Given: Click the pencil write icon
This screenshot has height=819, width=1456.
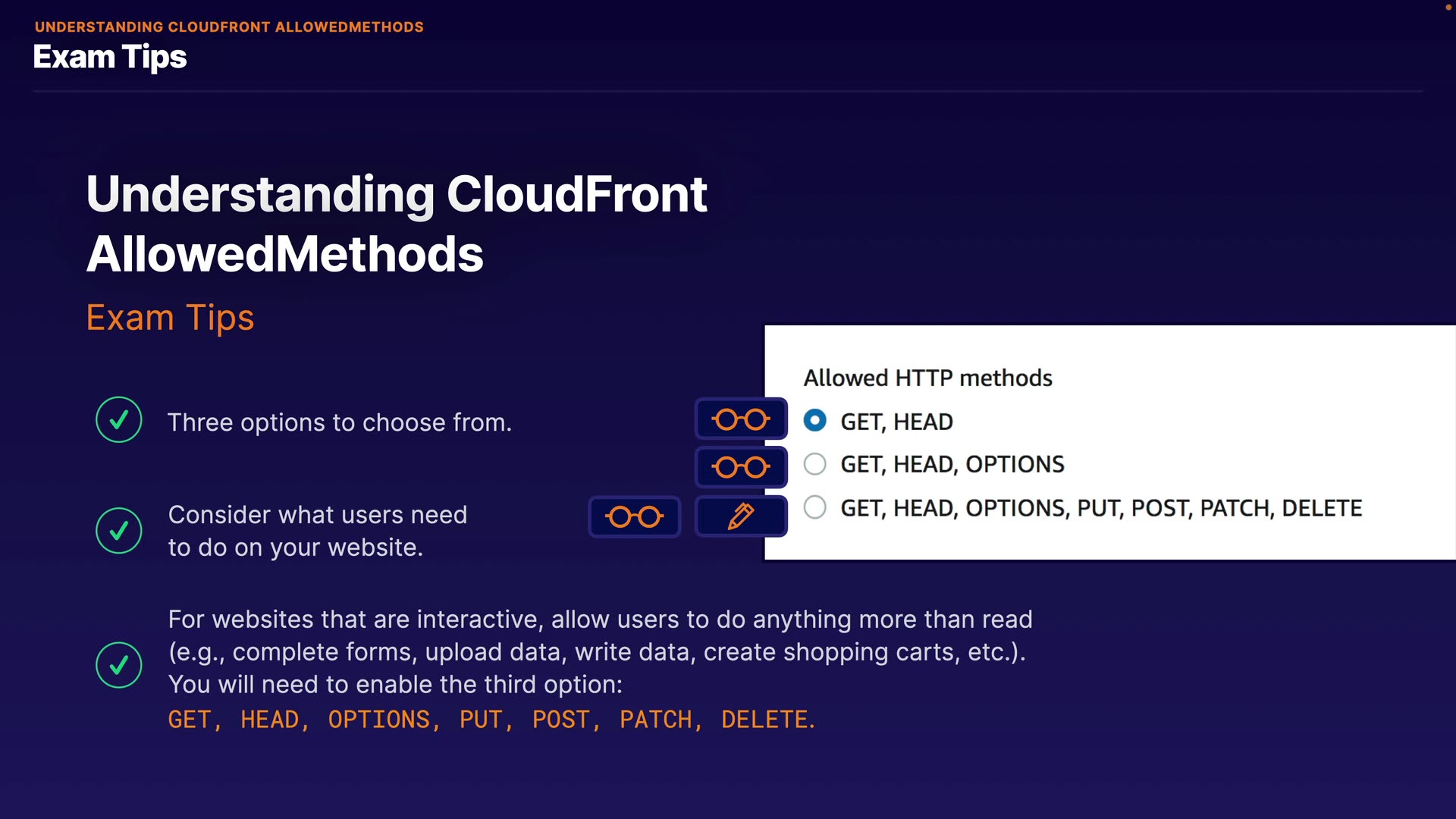Looking at the screenshot, I should [x=741, y=516].
